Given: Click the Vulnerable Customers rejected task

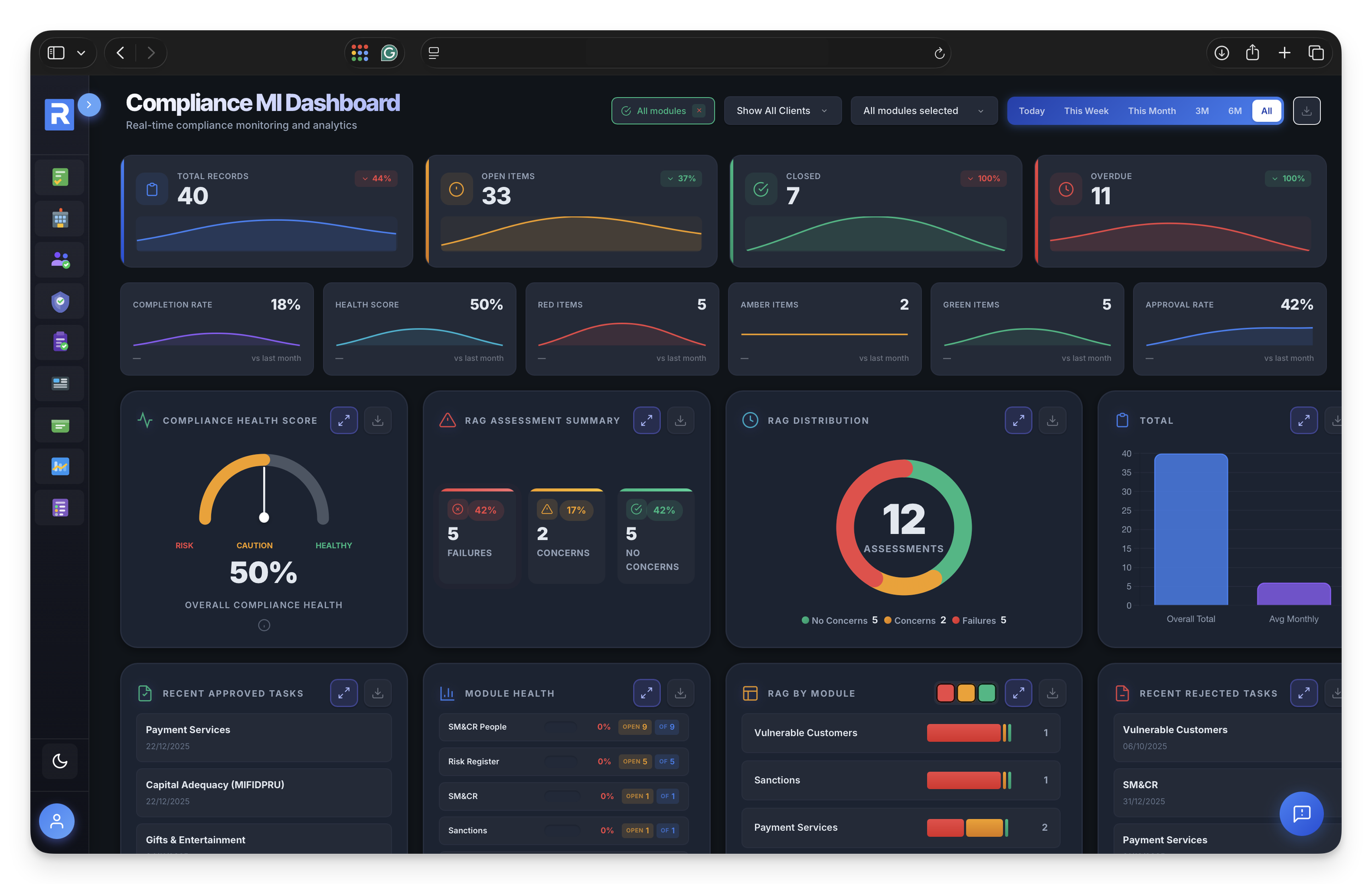Looking at the screenshot, I should [x=1223, y=737].
